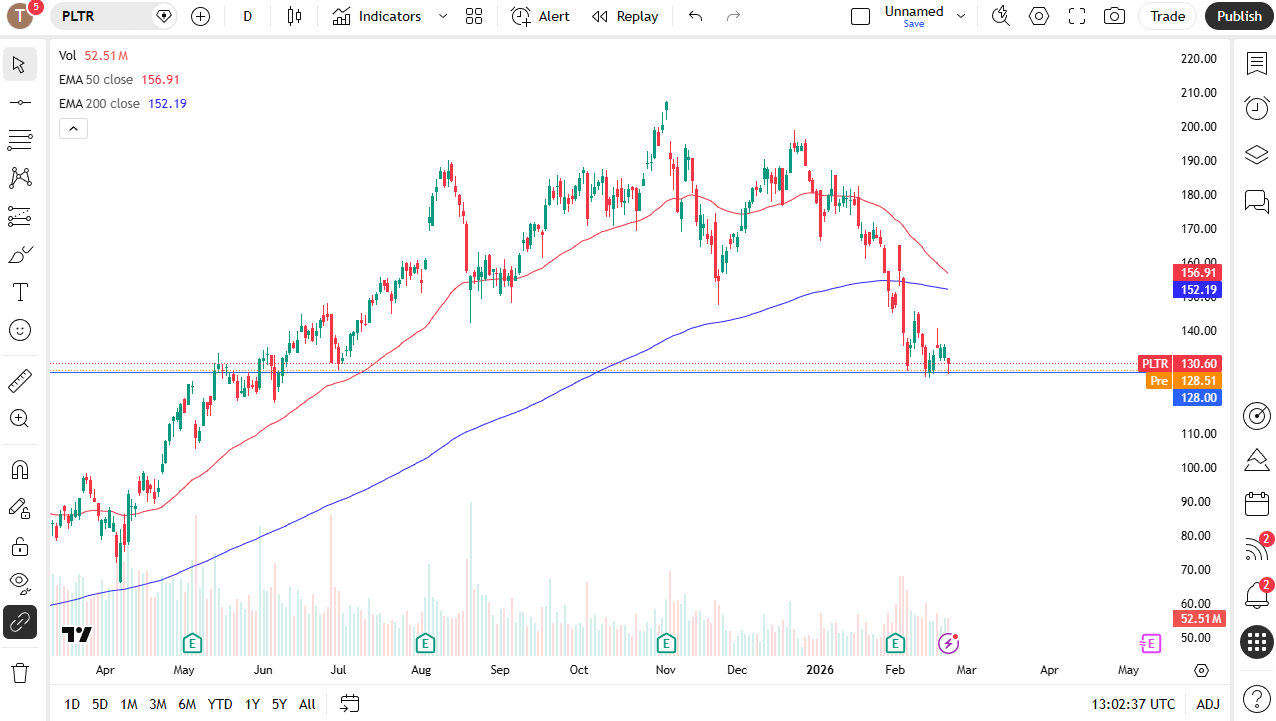Image resolution: width=1276 pixels, height=721 pixels.
Task: Open the emoji icons tool
Action: (19, 330)
